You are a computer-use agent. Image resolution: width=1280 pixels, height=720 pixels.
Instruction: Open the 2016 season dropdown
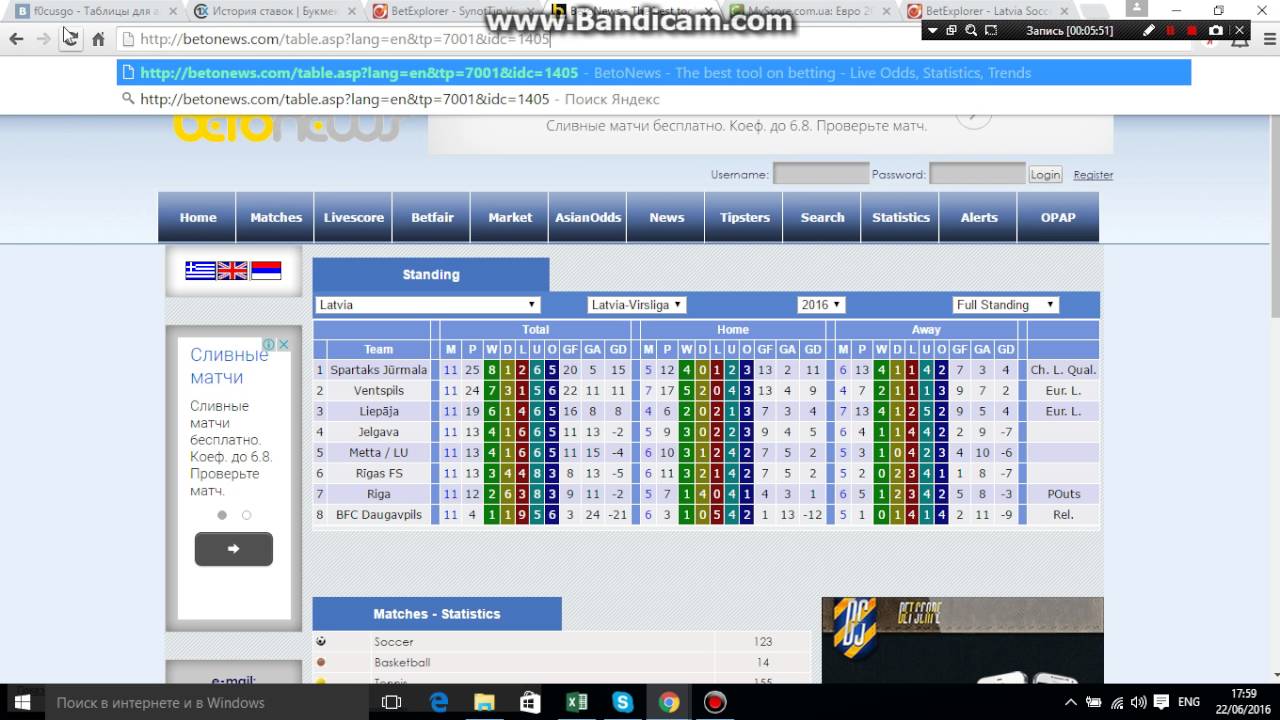(821, 305)
